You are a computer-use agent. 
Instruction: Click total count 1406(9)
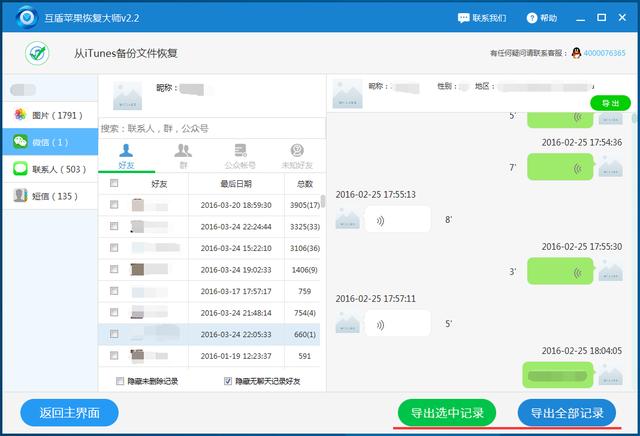pyautogui.click(x=304, y=270)
